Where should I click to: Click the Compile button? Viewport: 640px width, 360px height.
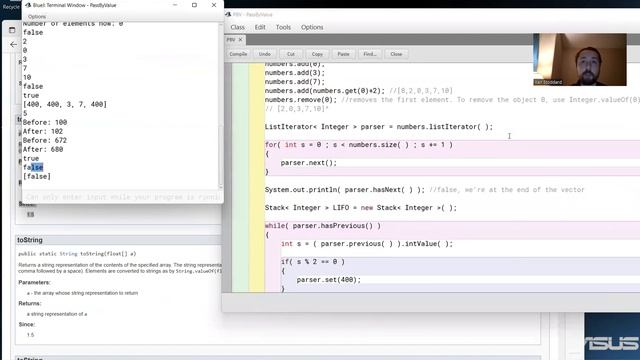coord(238,54)
